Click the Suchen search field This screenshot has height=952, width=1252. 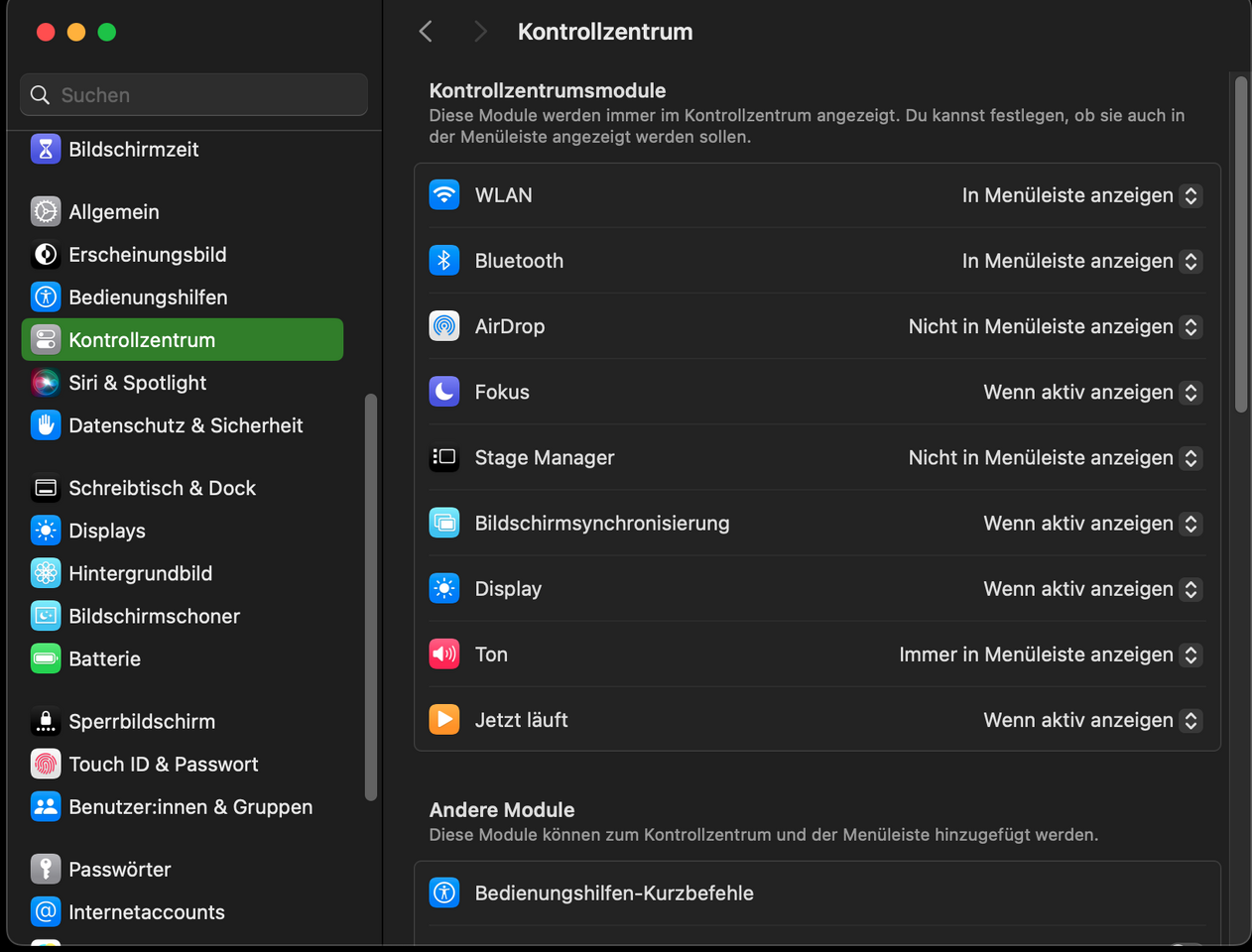[x=193, y=94]
